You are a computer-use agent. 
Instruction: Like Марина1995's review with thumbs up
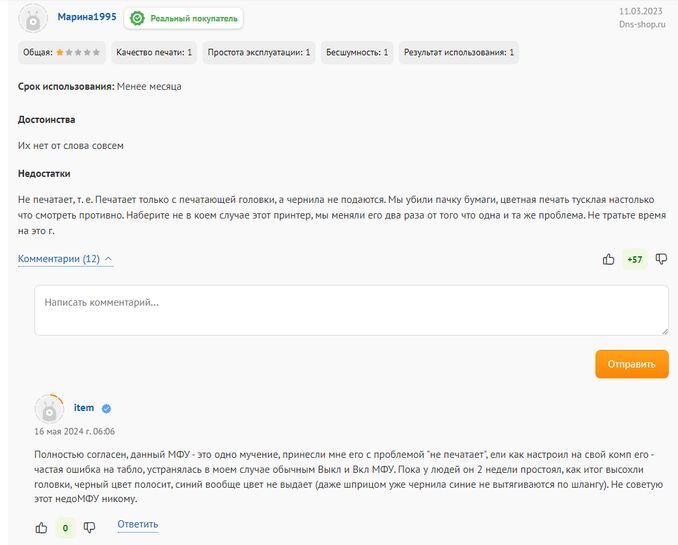point(608,259)
